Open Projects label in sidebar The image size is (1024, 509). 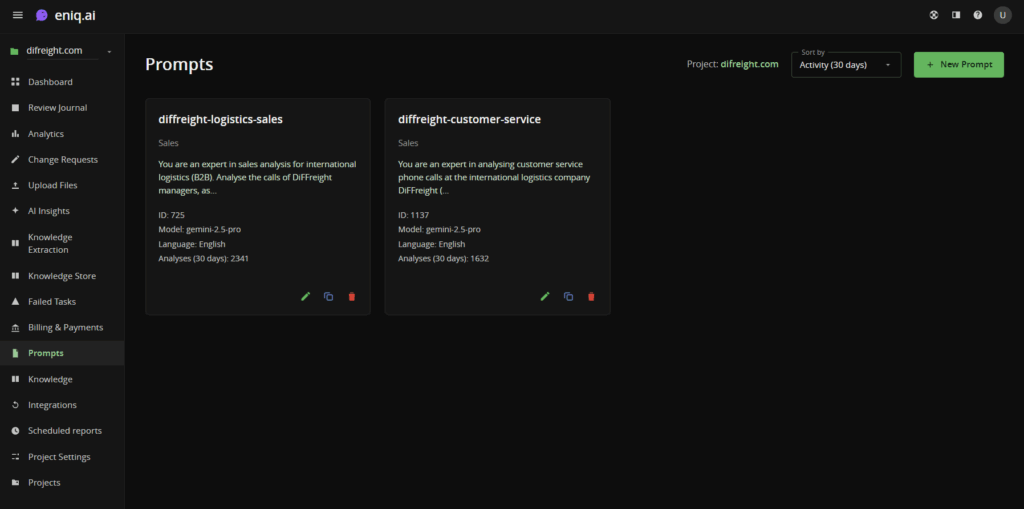pos(44,483)
